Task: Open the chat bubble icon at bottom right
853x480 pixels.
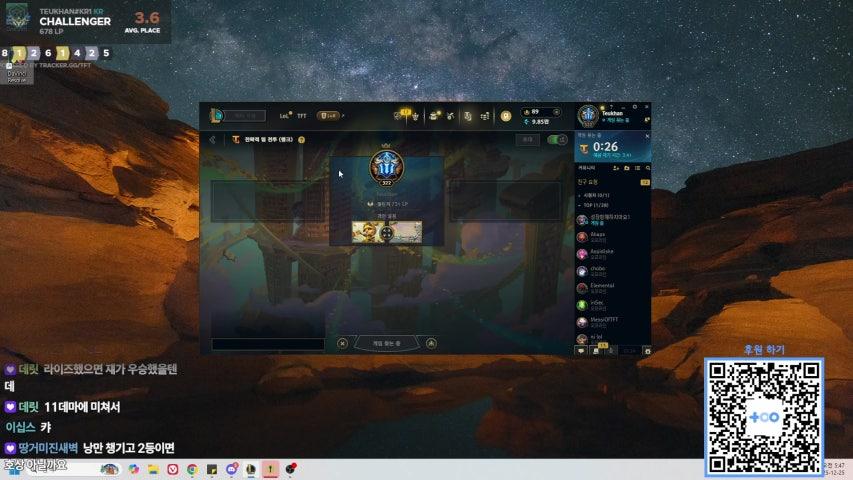Action: [x=581, y=350]
